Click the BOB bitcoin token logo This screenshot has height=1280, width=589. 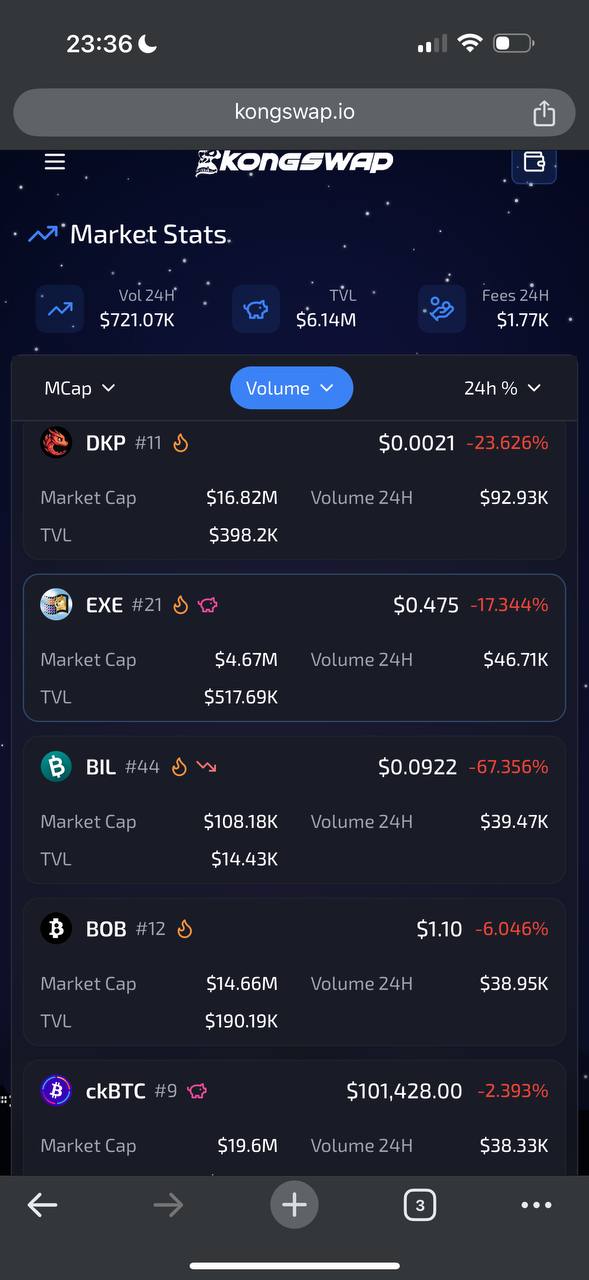56,928
